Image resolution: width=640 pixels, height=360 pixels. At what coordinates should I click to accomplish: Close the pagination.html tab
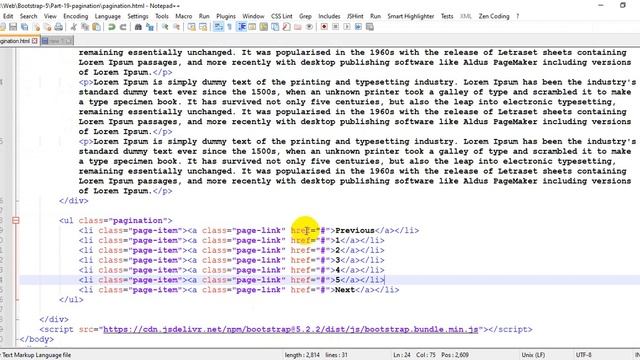click(x=35, y=41)
